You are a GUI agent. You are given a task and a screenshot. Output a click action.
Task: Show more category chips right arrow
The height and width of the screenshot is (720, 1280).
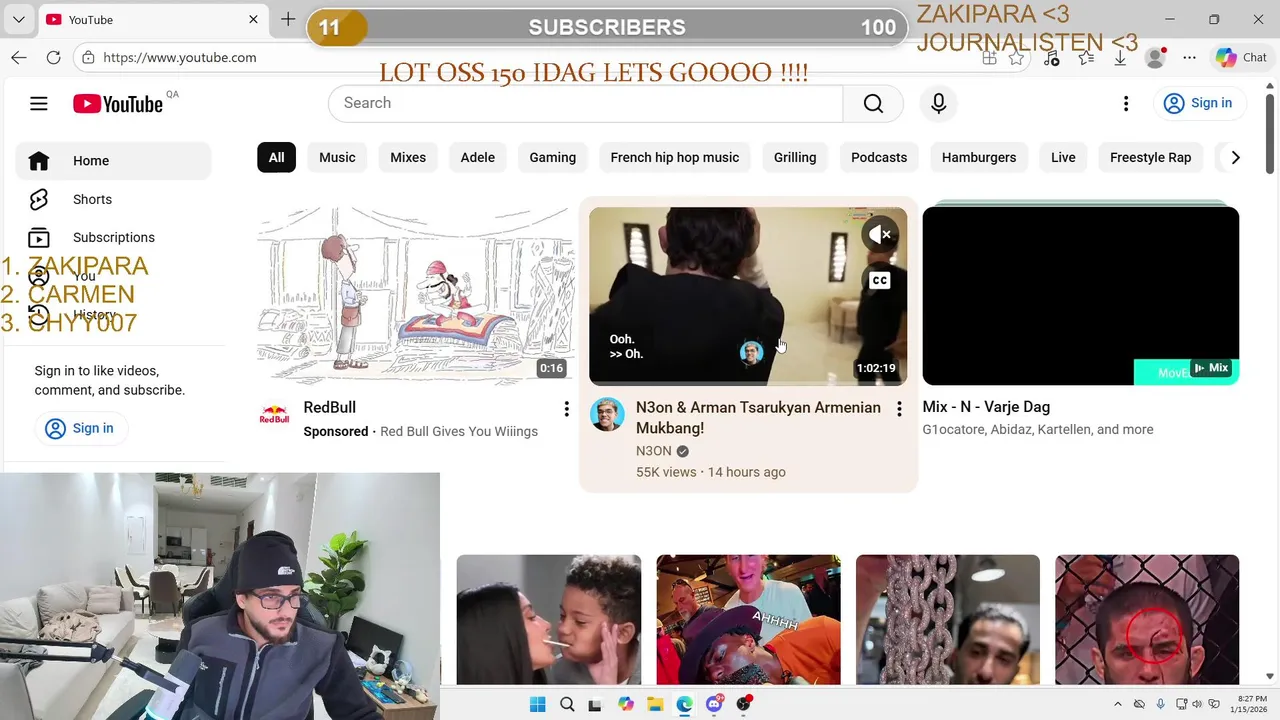[x=1235, y=157]
